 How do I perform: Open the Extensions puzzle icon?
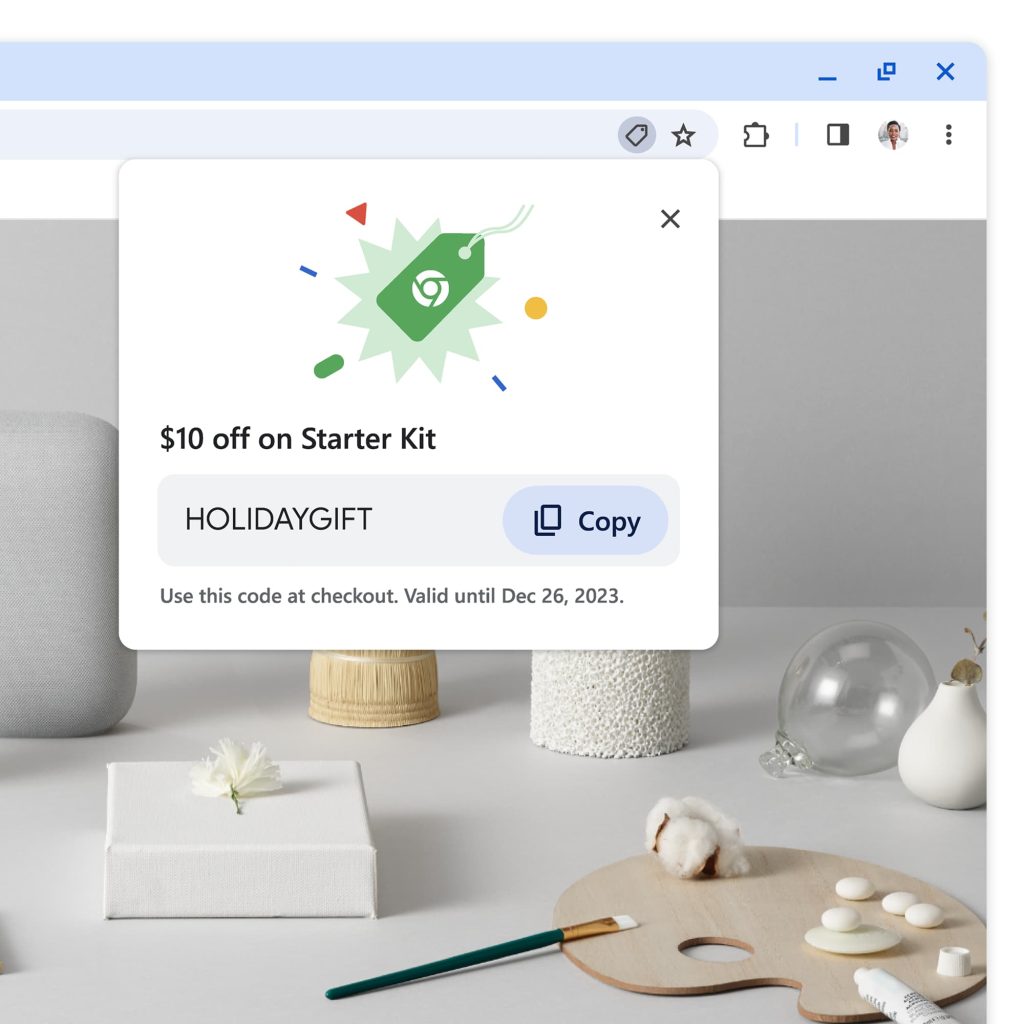coord(756,135)
